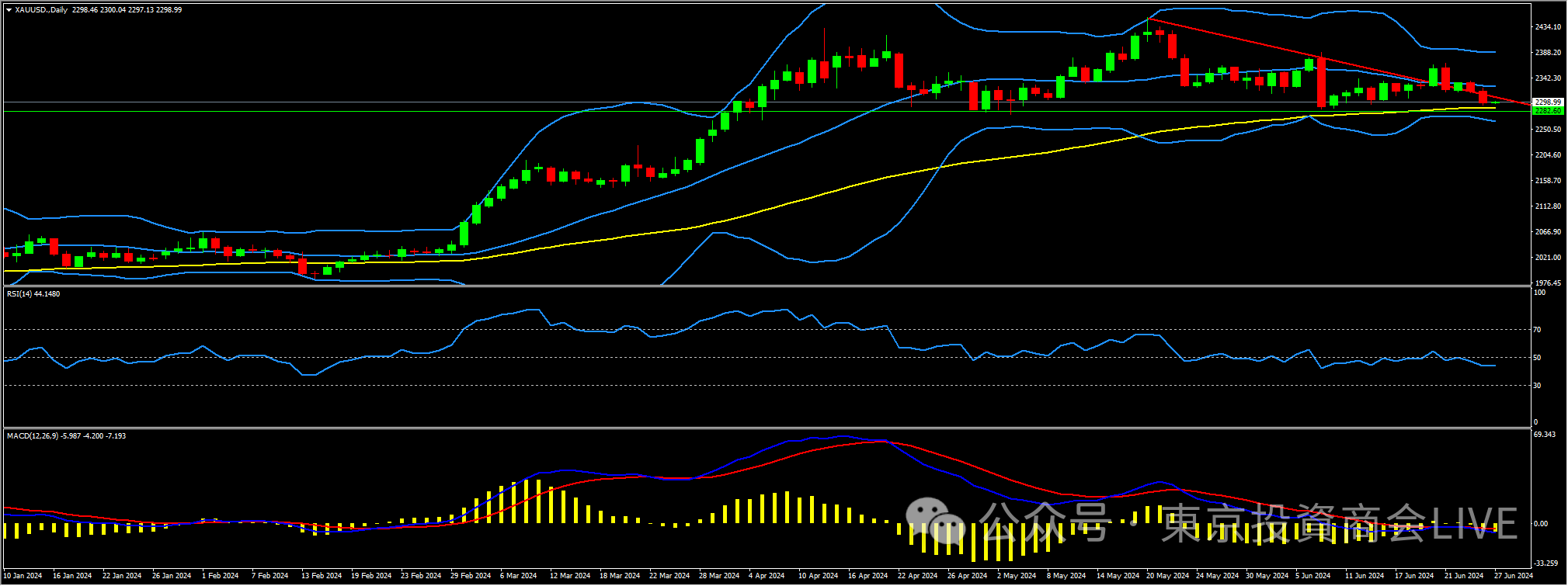Click the 5 Jun 2024 date label
This screenshot has height=586, width=1568.
1313,576
